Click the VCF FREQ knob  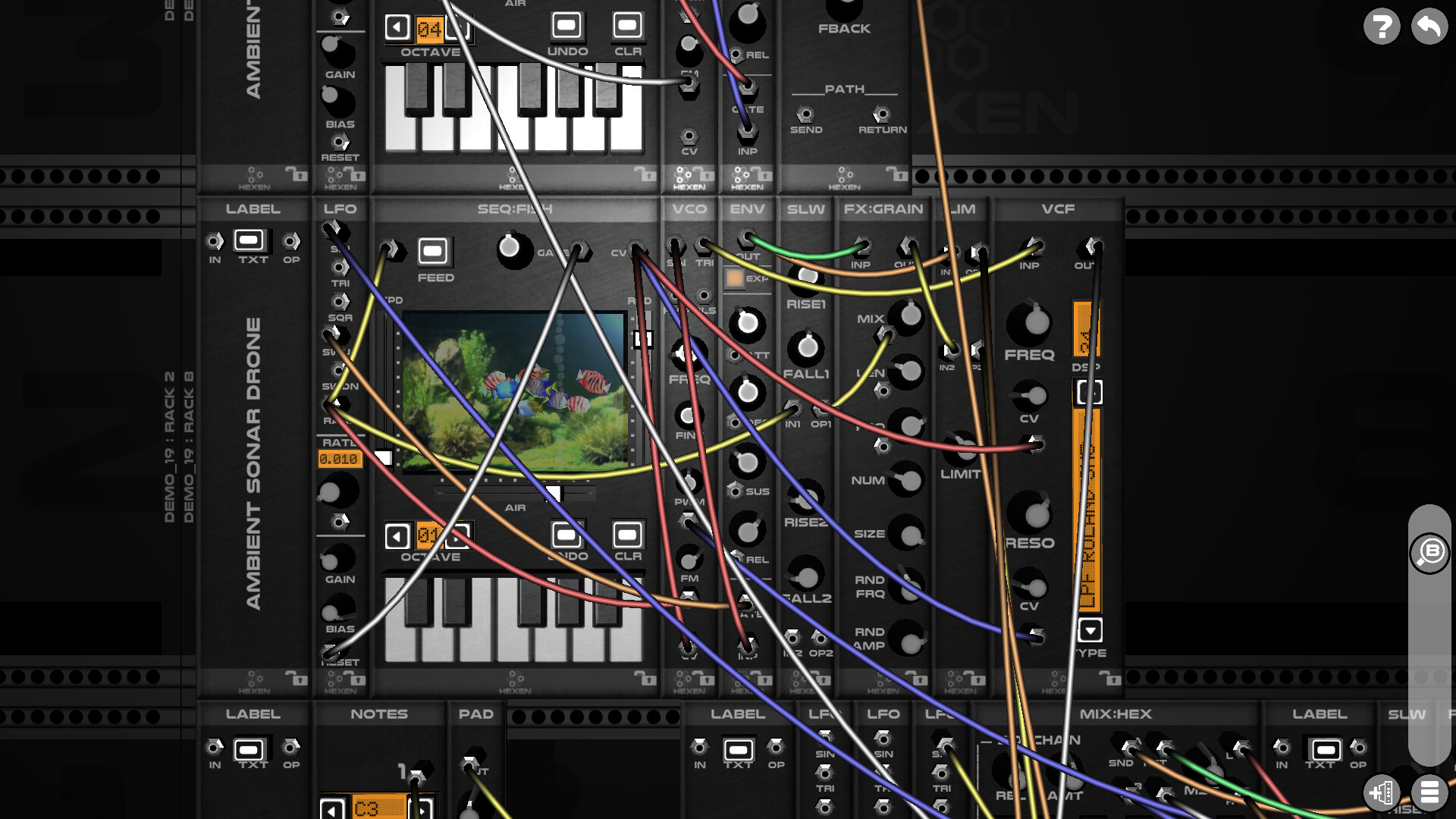pos(1029,324)
